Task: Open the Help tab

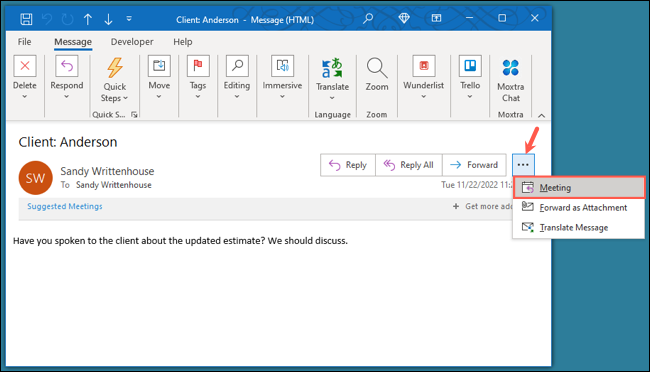Action: [x=182, y=42]
